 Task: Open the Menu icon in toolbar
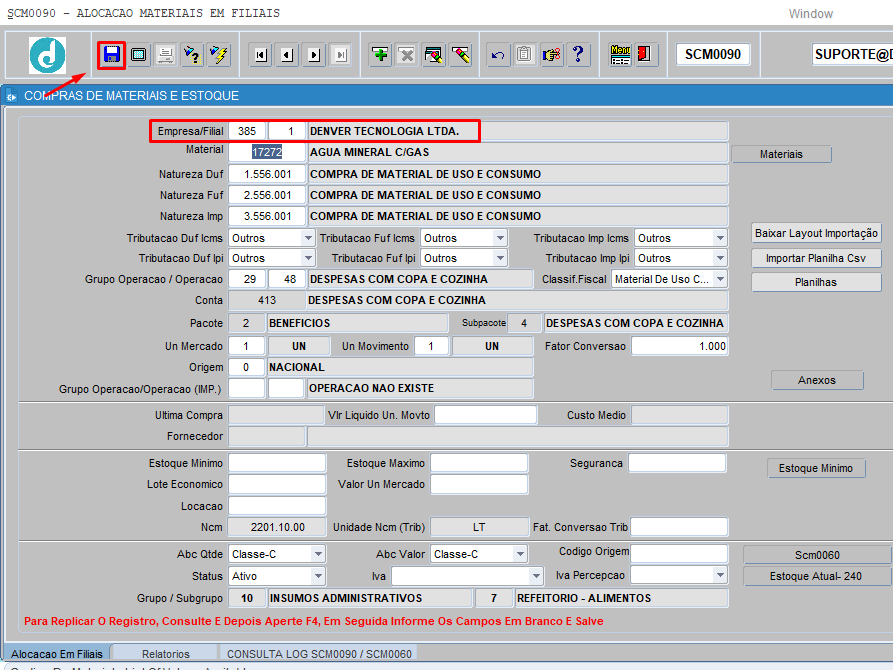(620, 55)
